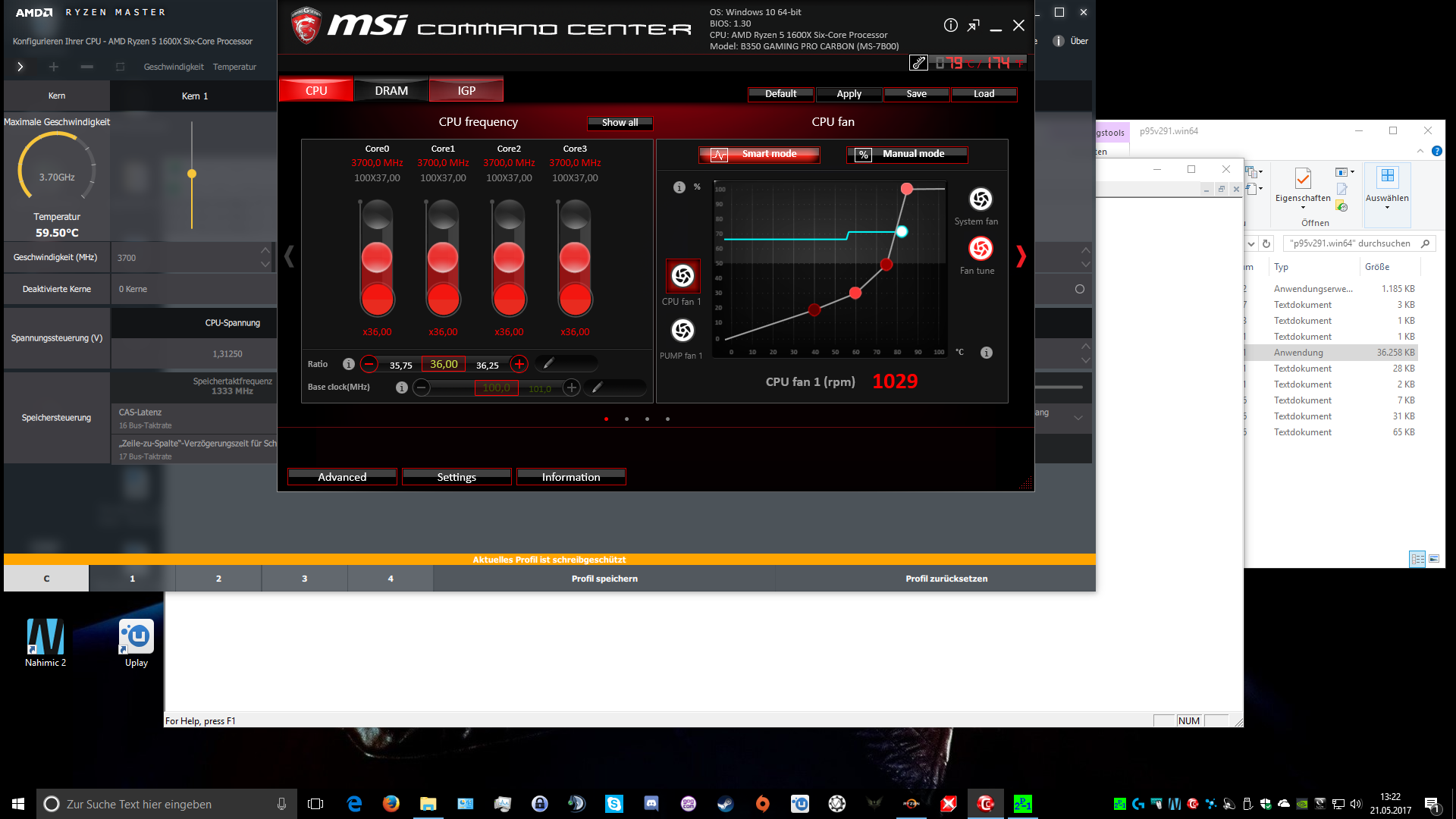Image resolution: width=1456 pixels, height=819 pixels.
Task: Expand the Ryzen Master side chevron
Action: 20,67
